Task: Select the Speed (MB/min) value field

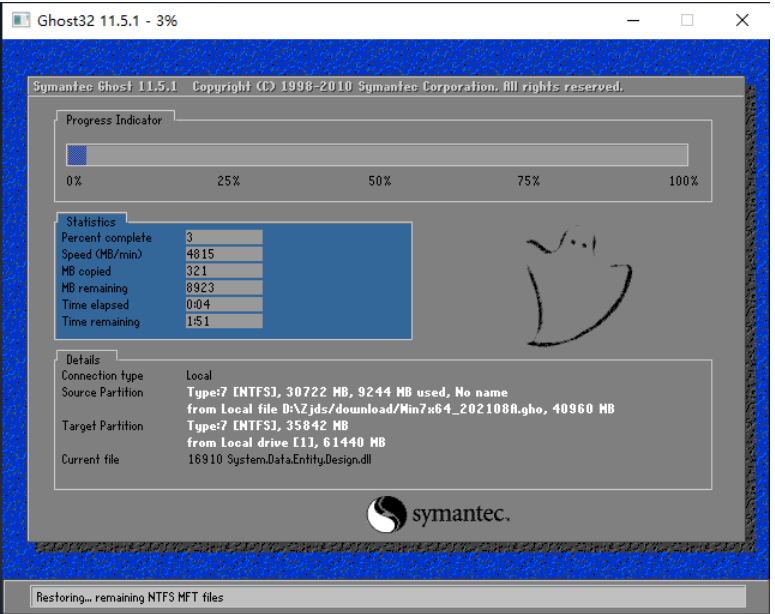Action: click(x=223, y=254)
